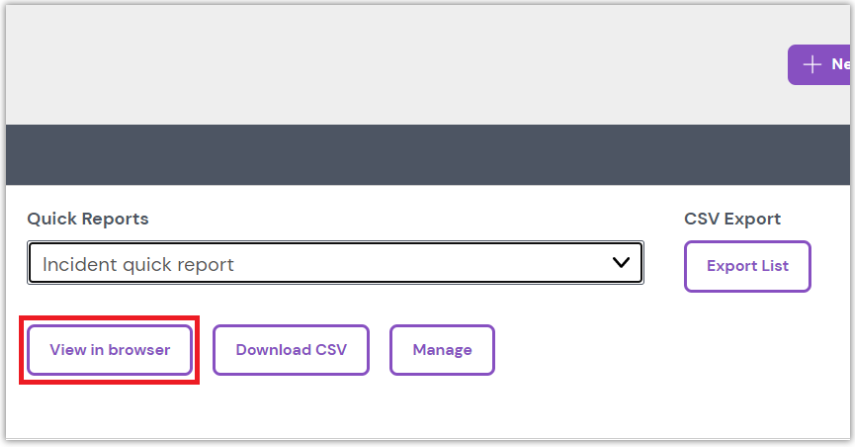
Task: Open the Manage quick reports button
Action: pos(442,350)
